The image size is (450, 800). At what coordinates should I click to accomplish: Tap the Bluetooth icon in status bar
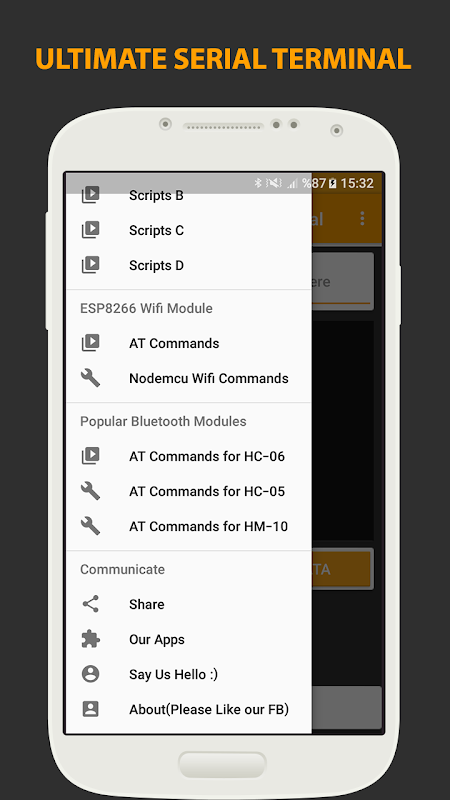pos(258,183)
